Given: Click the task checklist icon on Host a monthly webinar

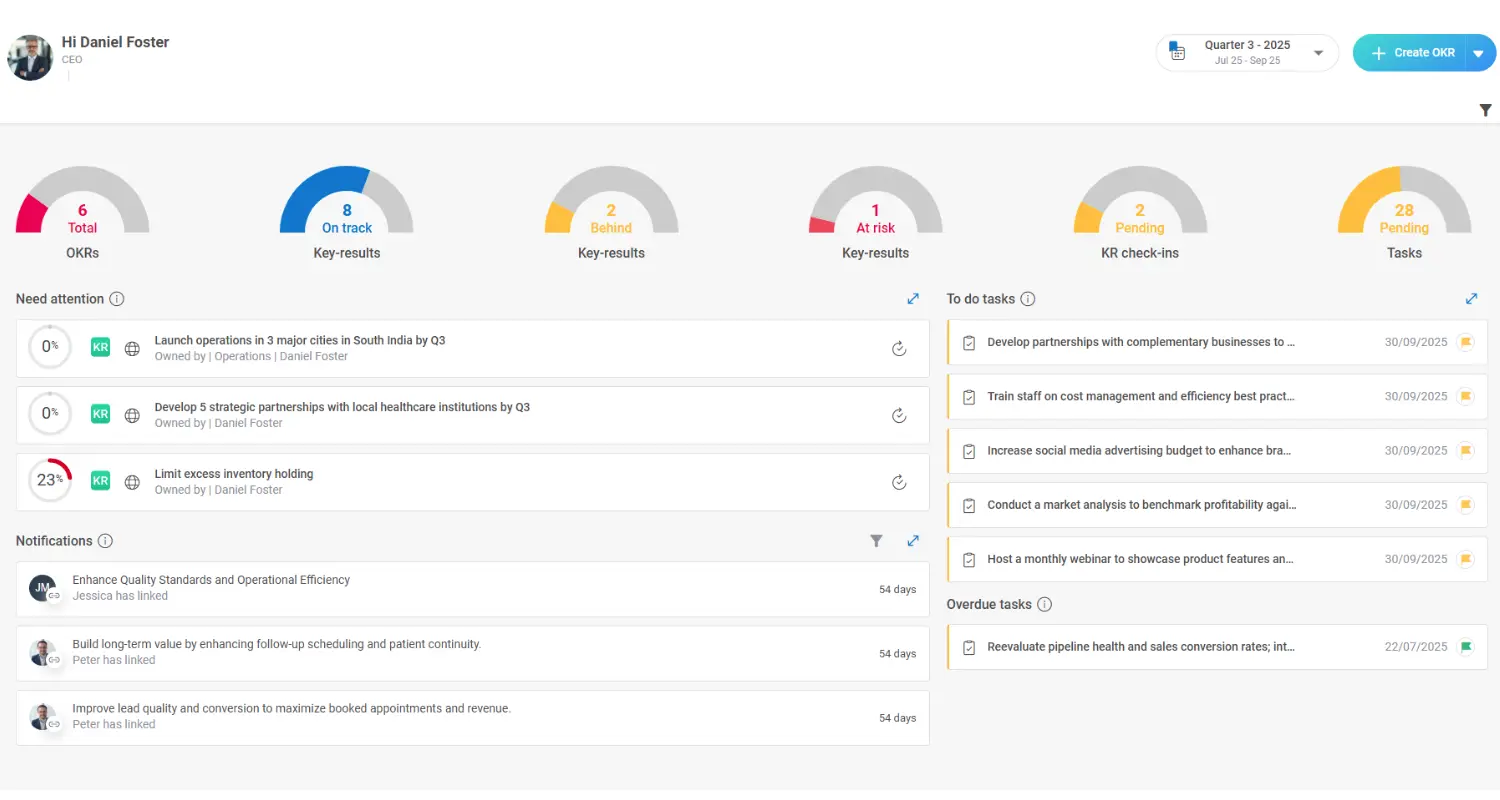Looking at the screenshot, I should point(968,559).
